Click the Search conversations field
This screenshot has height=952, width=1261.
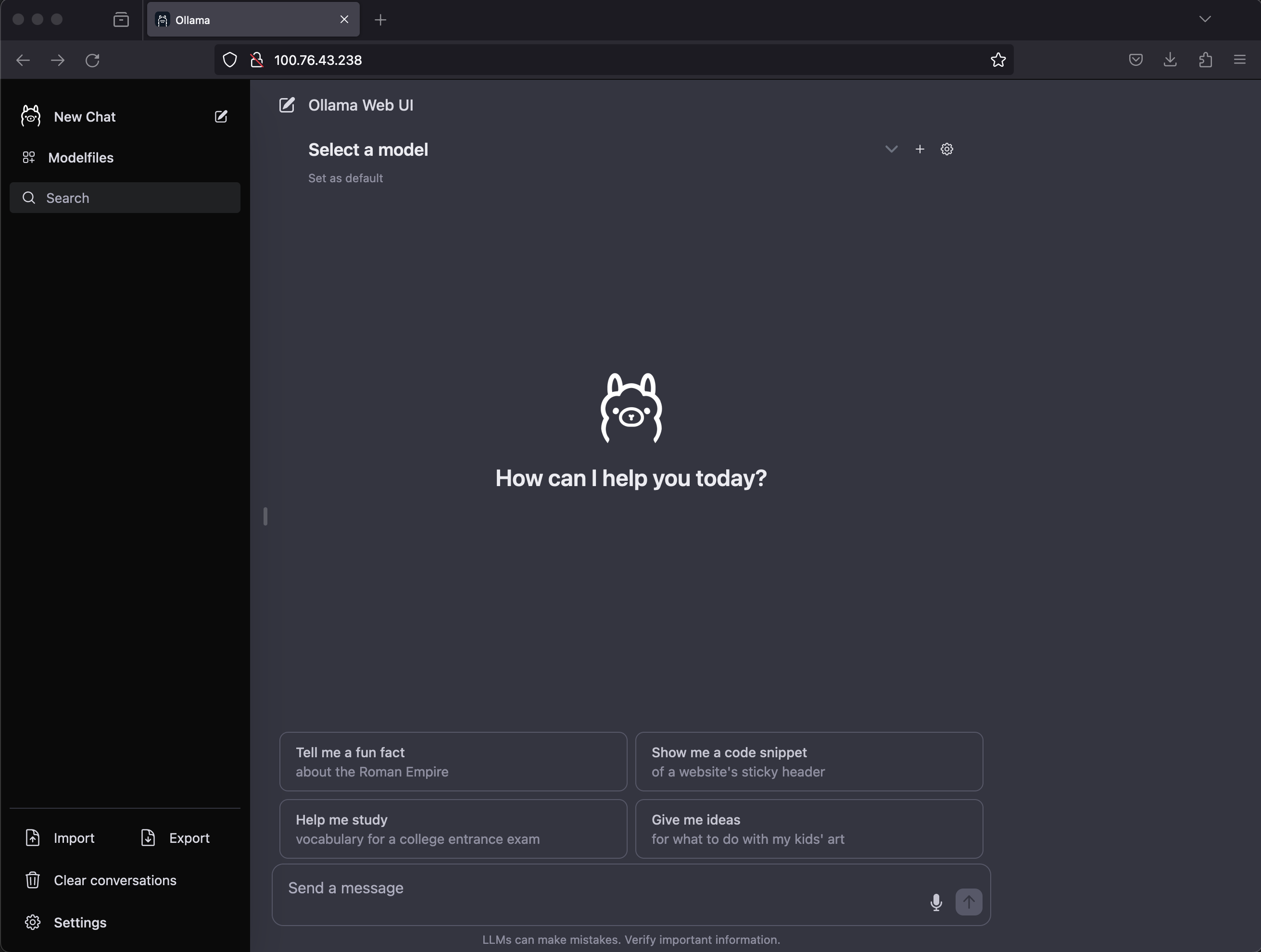(125, 198)
